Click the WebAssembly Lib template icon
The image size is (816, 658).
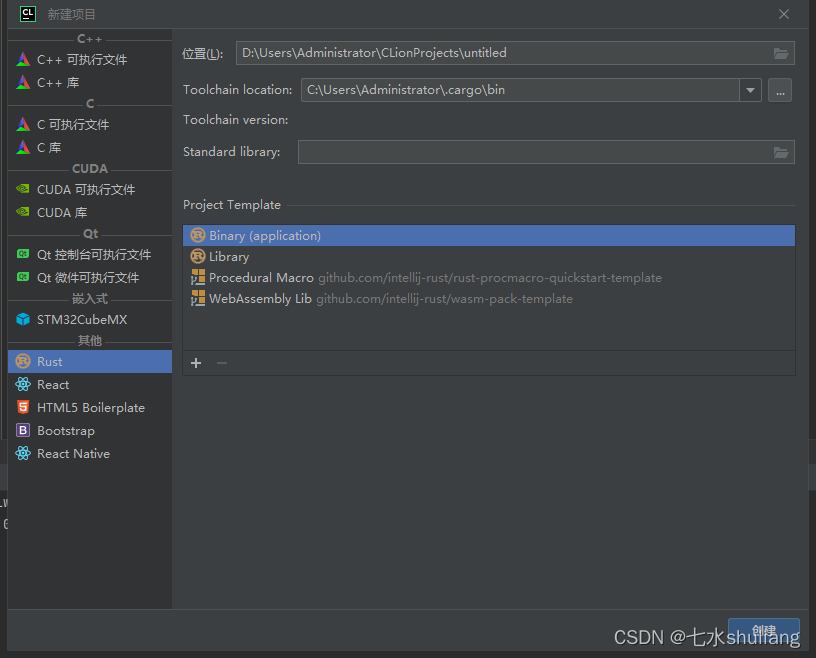pyautogui.click(x=198, y=298)
